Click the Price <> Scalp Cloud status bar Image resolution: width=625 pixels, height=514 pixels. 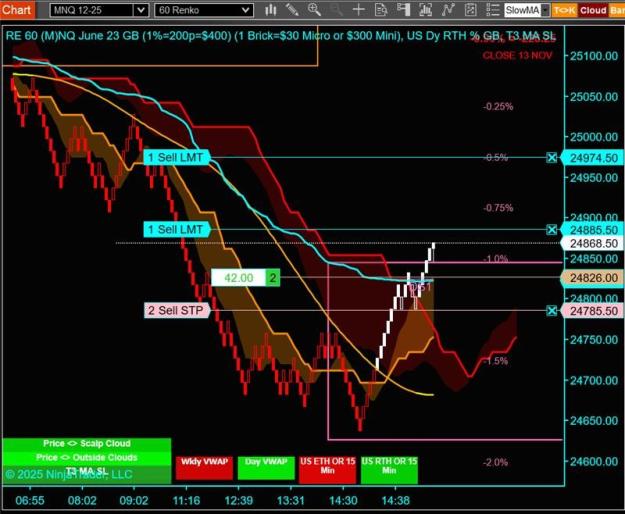(x=86, y=443)
